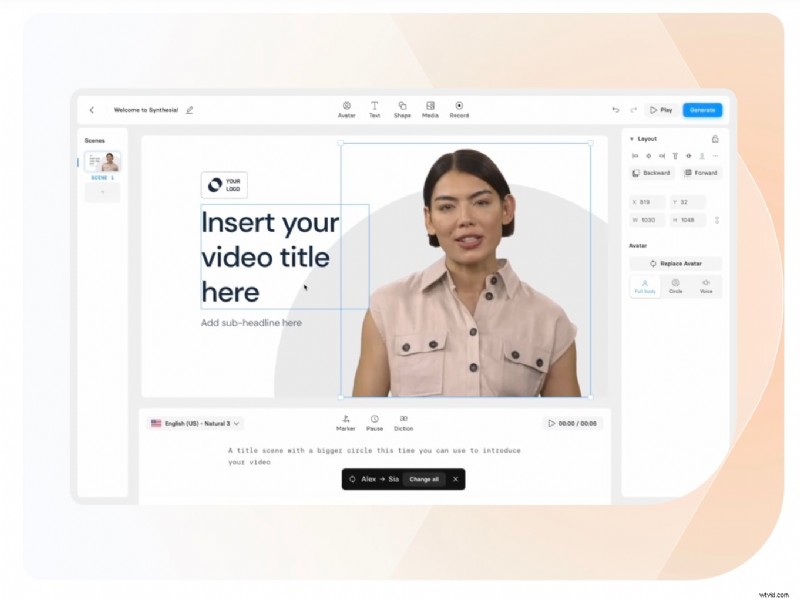Image resolution: width=800 pixels, height=600 pixels.
Task: Open the Diction tool
Action: pyautogui.click(x=404, y=423)
